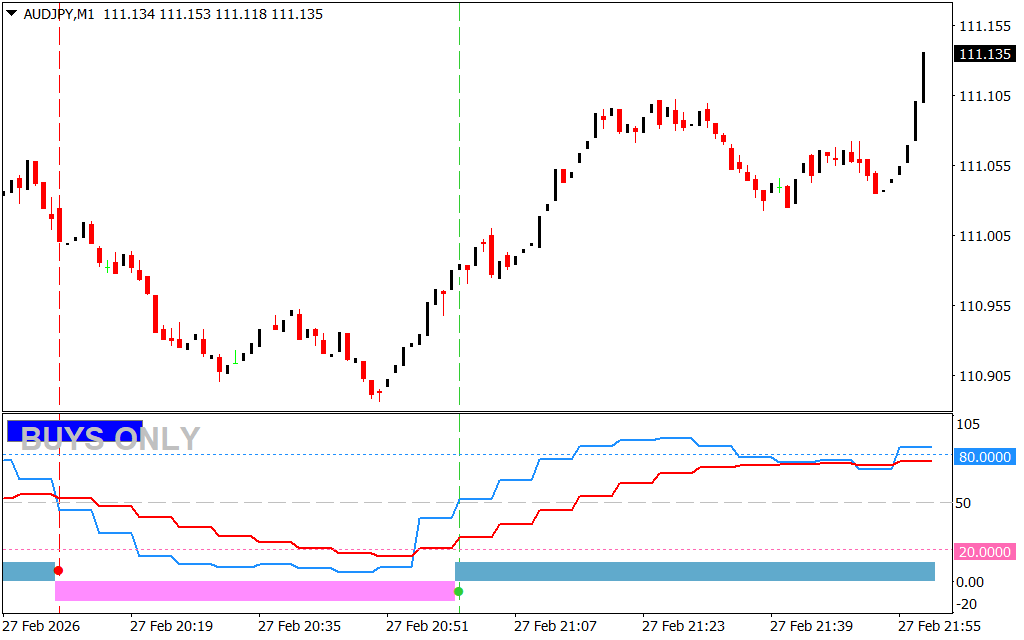Click the 105 value on the indicator scale
Image resolution: width=1024 pixels, height=640 pixels.
point(970,424)
